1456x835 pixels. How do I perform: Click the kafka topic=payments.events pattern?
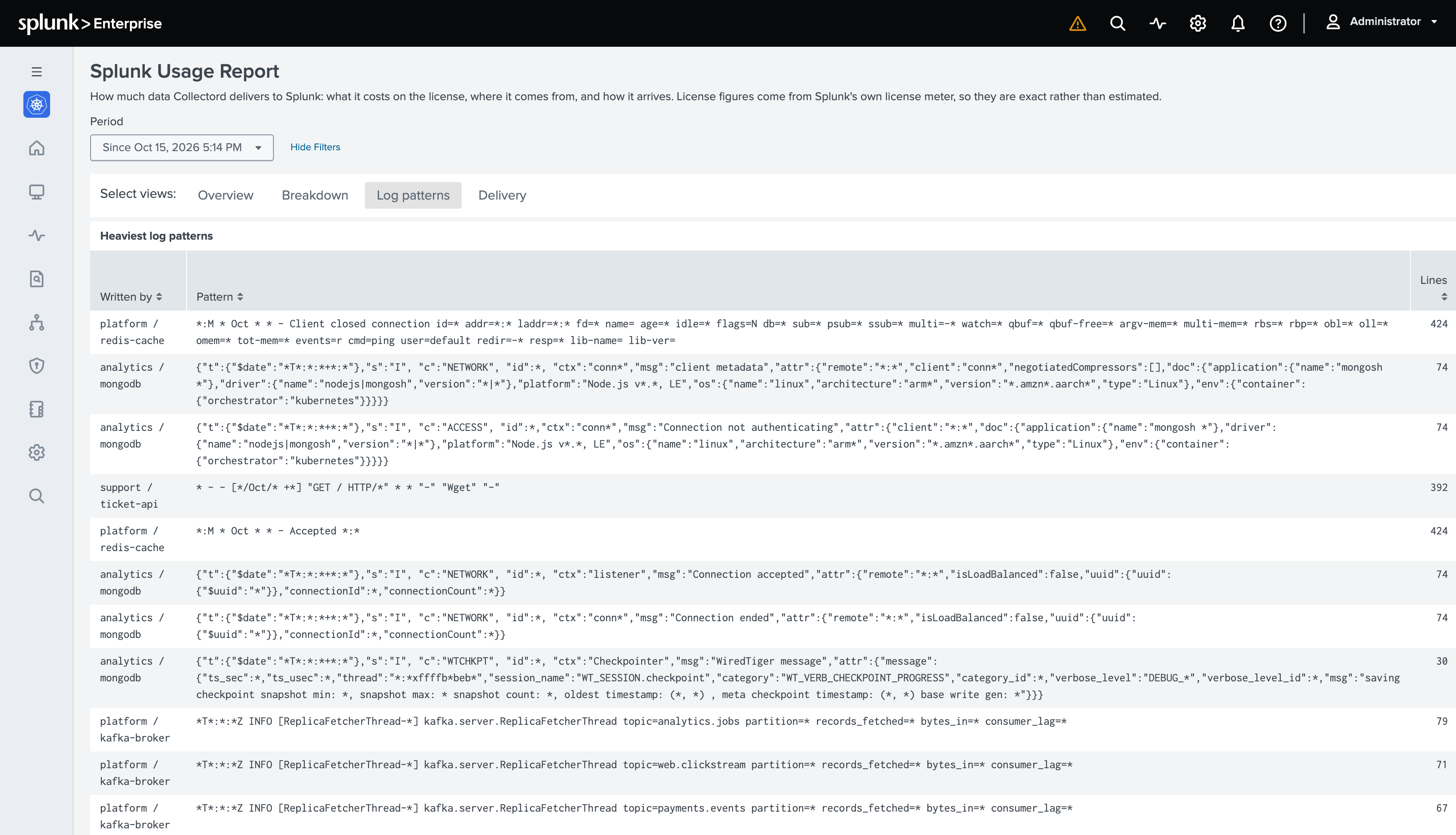634,809
